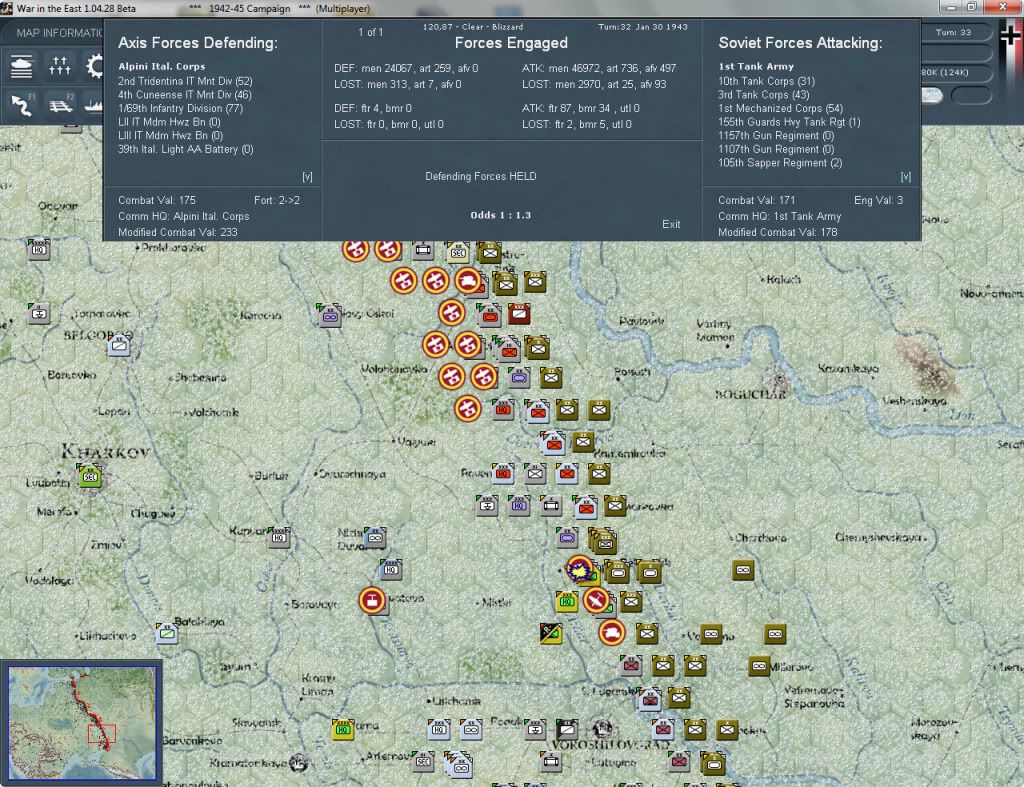Expand the Soviet attackers list with [v]
1024x787 pixels.
905,176
